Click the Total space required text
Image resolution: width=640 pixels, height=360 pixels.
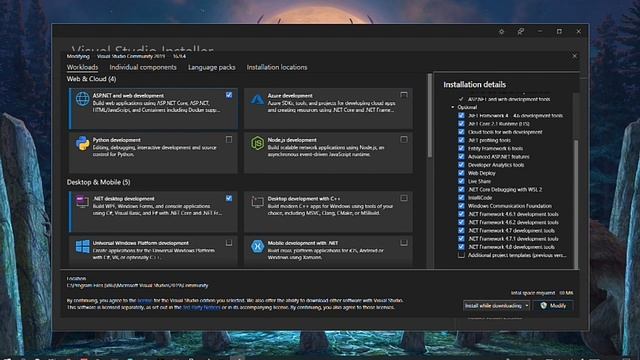pyautogui.click(x=533, y=293)
